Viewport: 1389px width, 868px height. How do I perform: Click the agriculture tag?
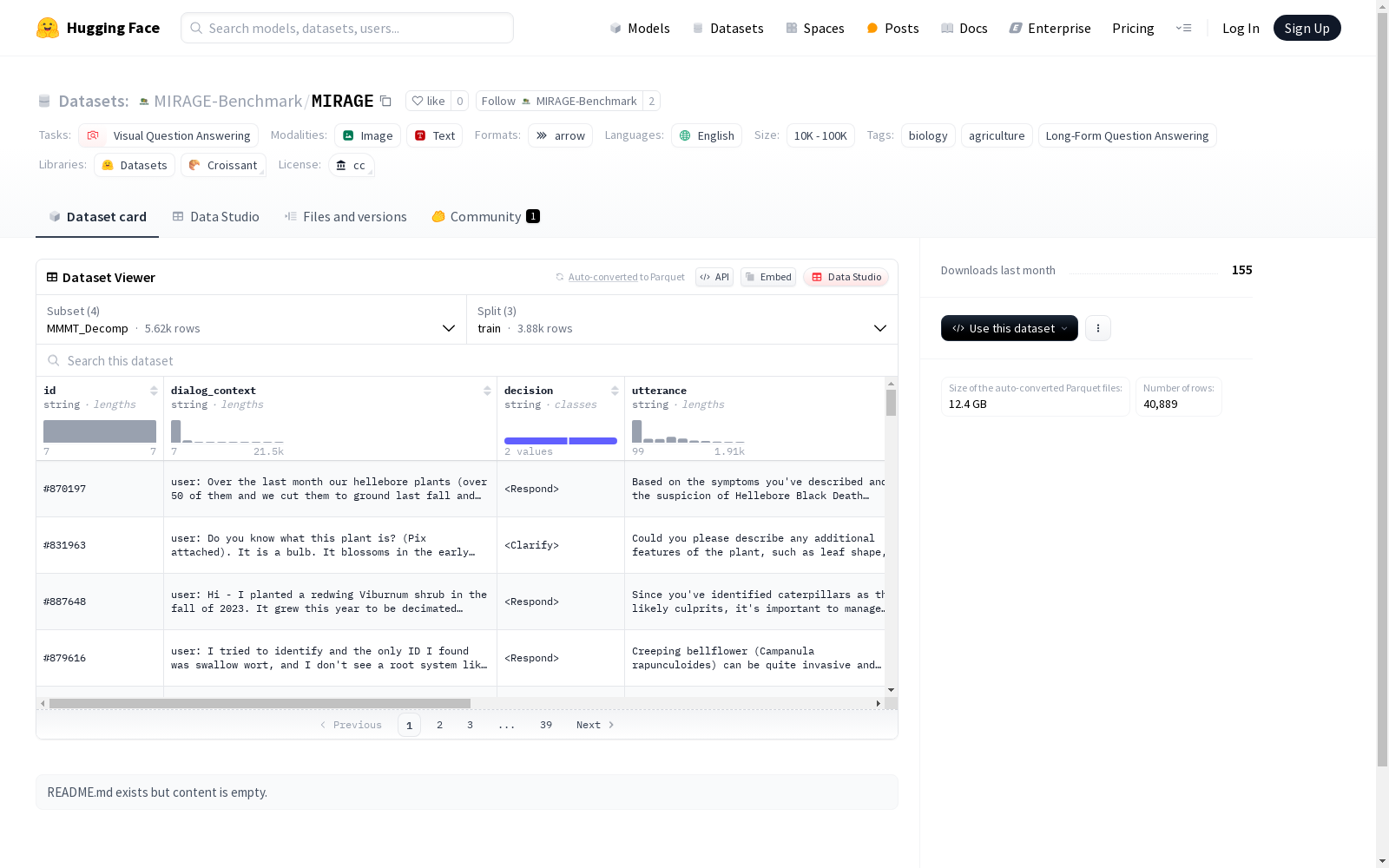point(997,135)
